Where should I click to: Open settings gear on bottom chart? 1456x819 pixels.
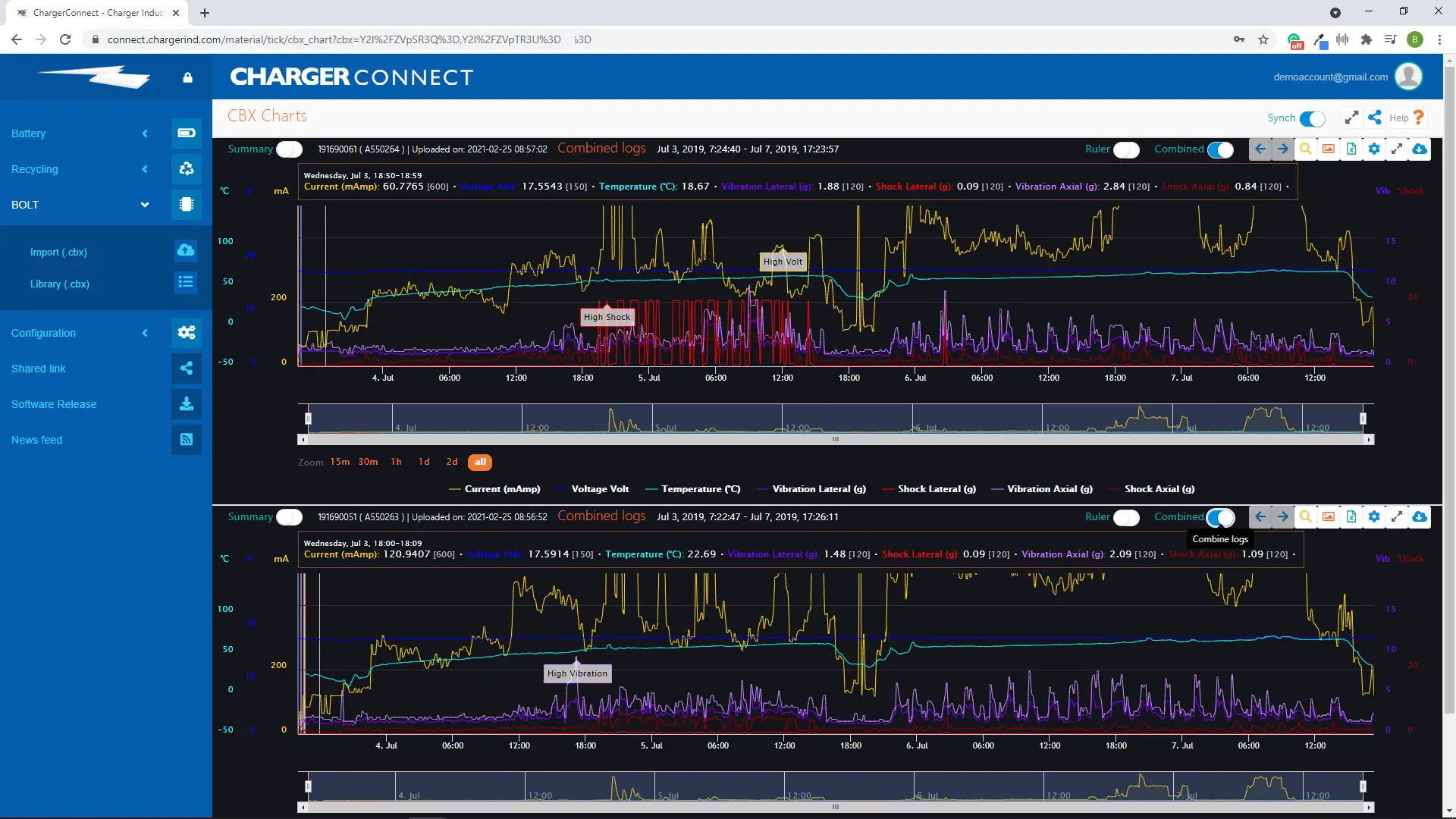coord(1374,517)
